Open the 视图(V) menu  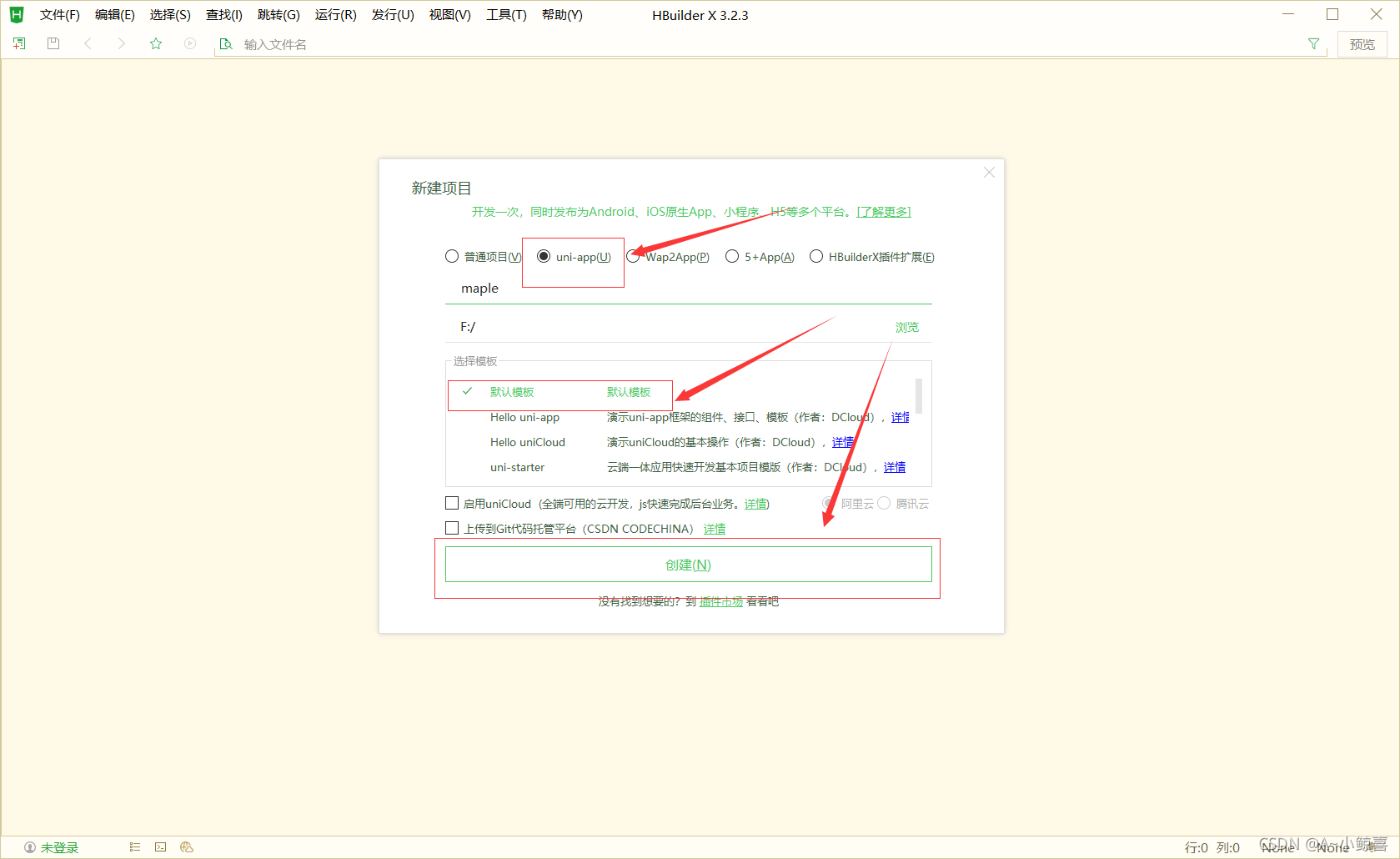tap(450, 15)
